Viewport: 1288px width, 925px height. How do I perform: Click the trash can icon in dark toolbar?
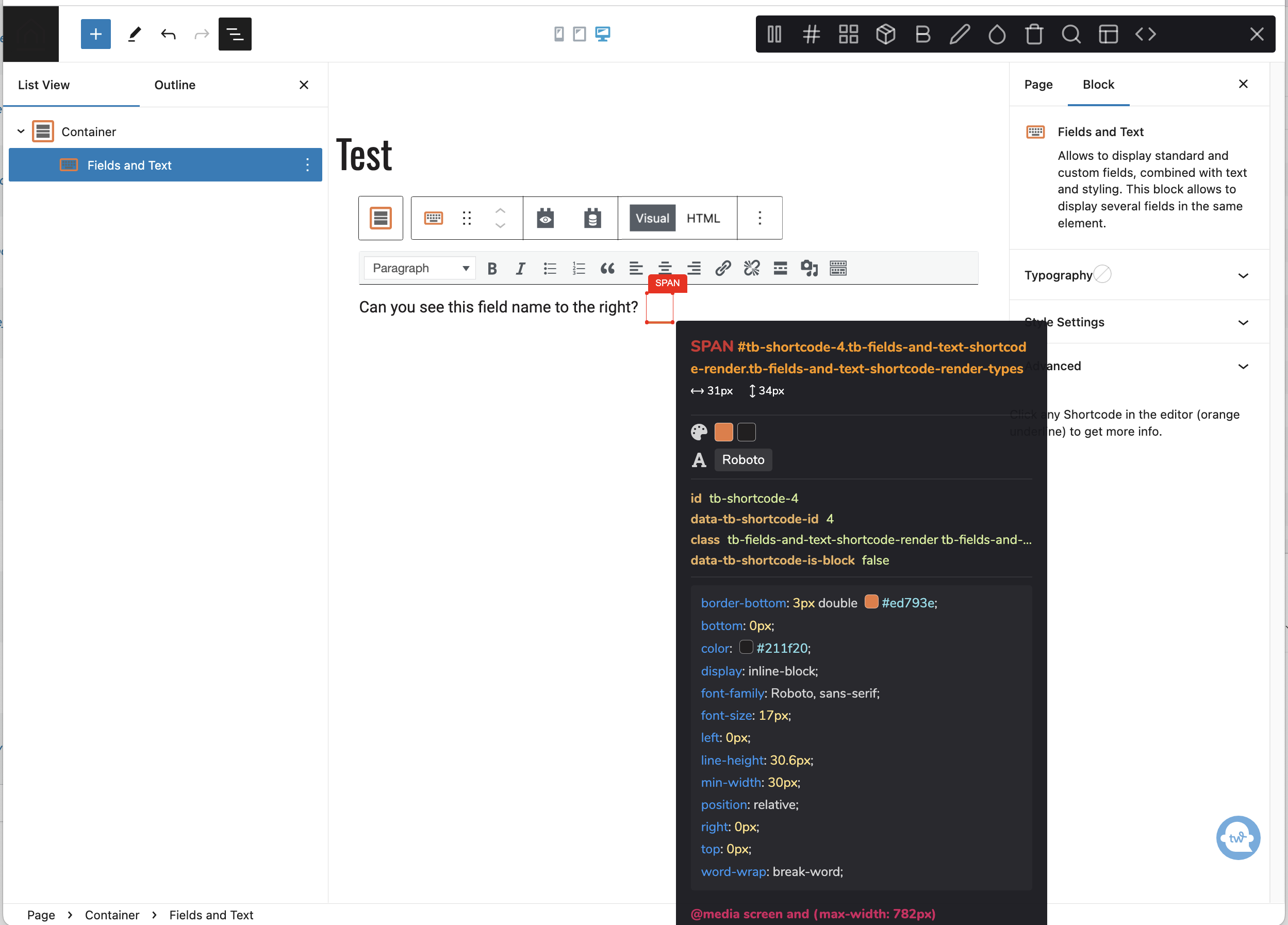point(1034,34)
